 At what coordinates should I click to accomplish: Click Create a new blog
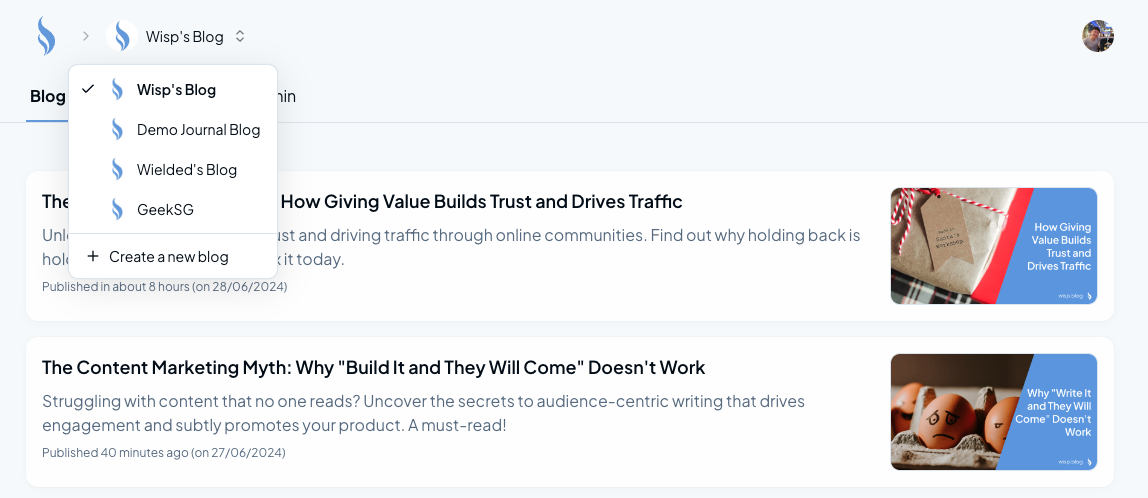168,257
